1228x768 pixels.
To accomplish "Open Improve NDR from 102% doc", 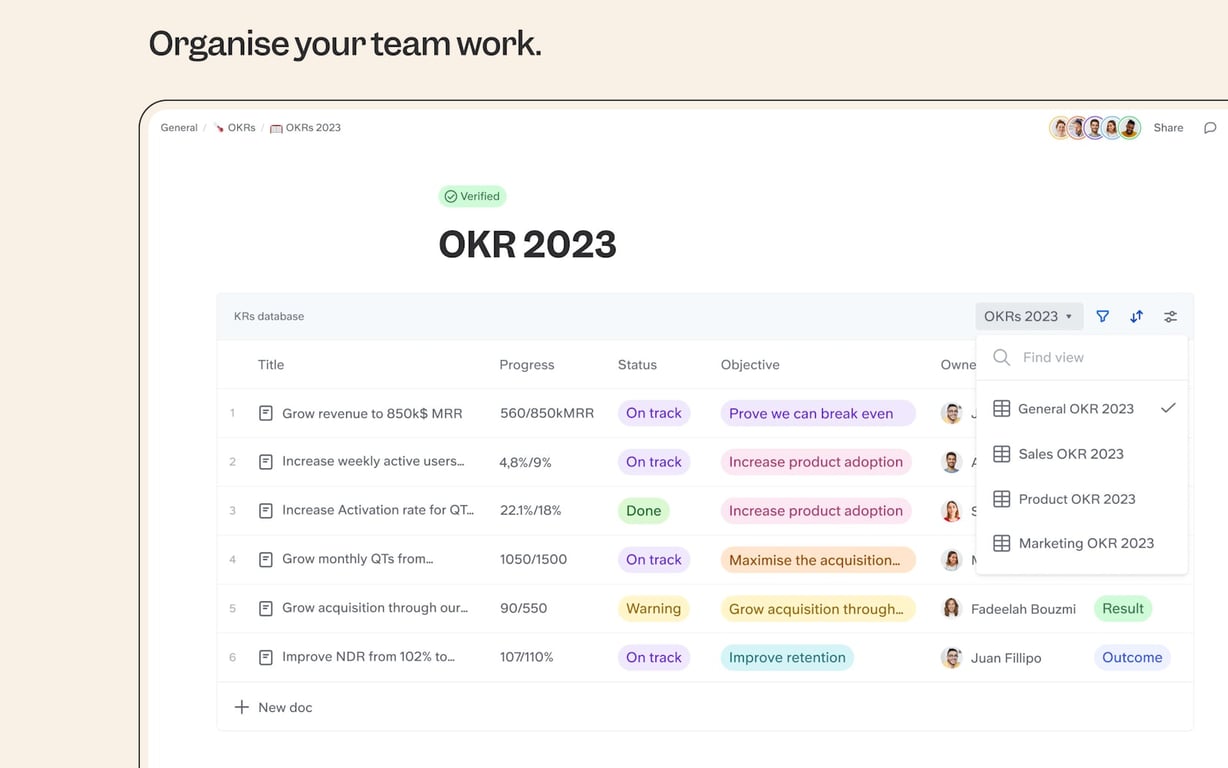I will 368,657.
